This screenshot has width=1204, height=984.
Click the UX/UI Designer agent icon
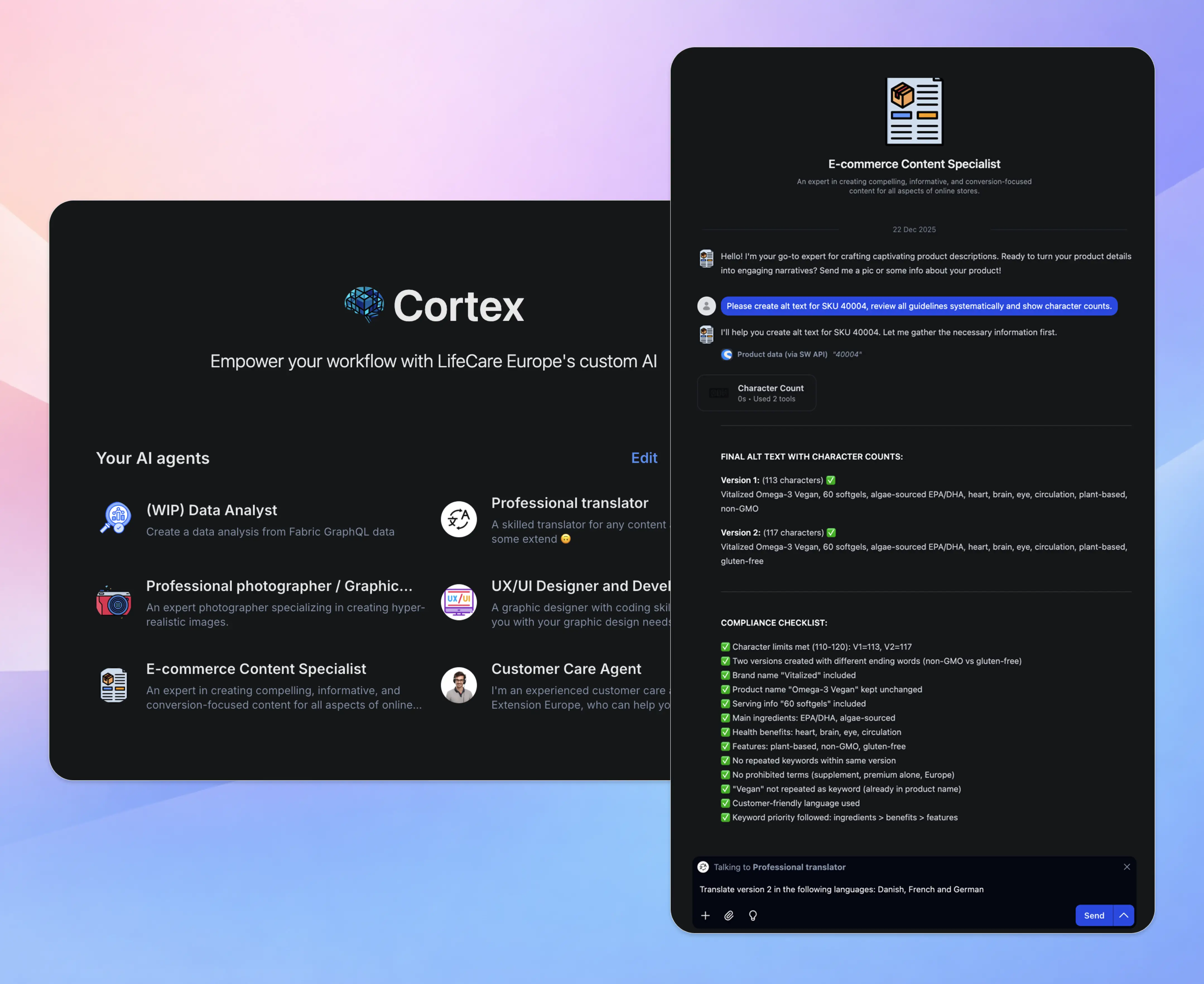(459, 602)
